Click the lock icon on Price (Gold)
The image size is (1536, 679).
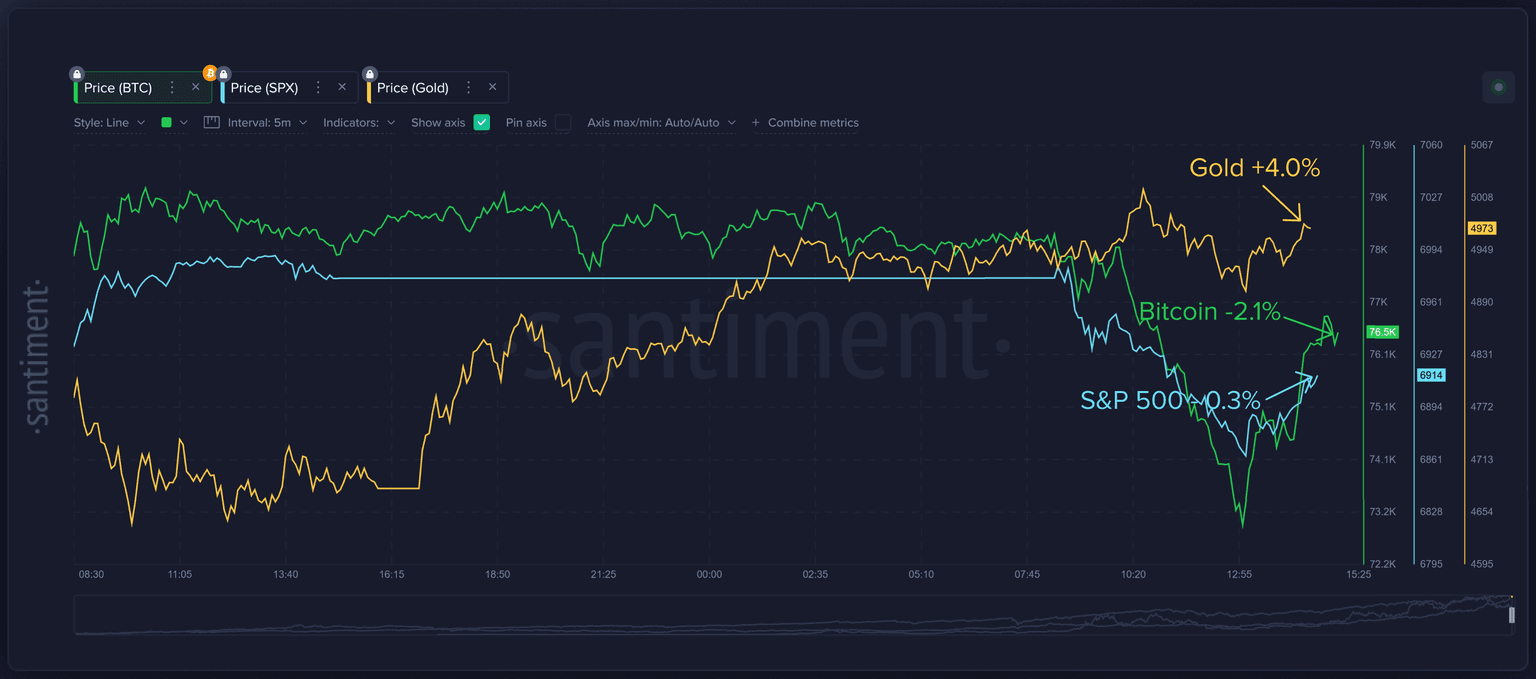click(x=370, y=74)
